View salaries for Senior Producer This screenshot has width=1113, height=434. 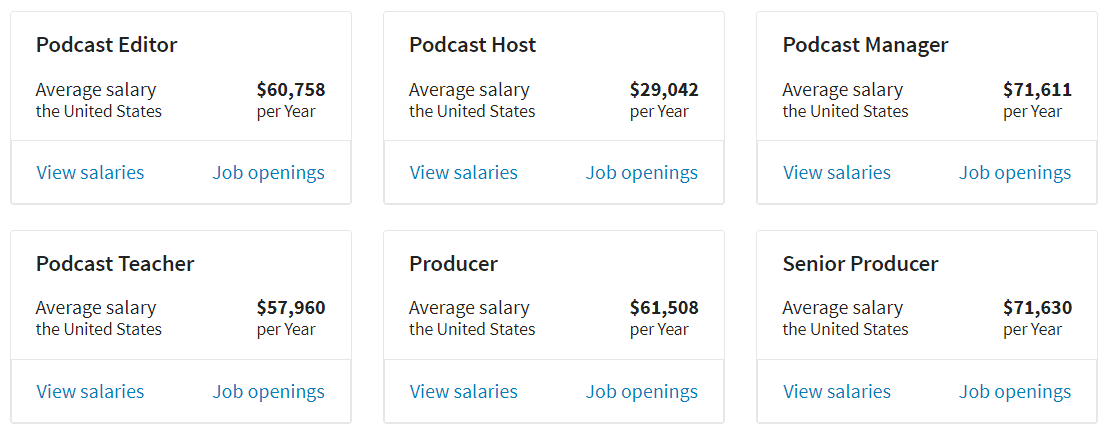pyautogui.click(x=836, y=392)
